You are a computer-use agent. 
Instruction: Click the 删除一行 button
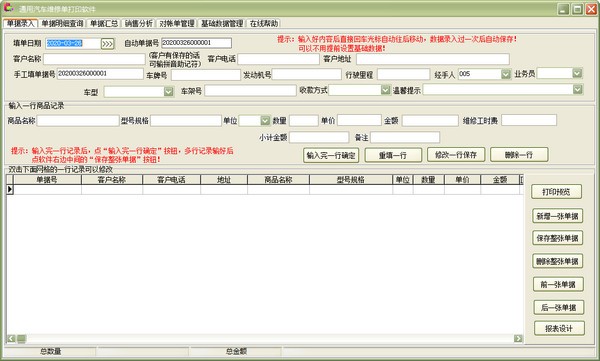[x=519, y=155]
